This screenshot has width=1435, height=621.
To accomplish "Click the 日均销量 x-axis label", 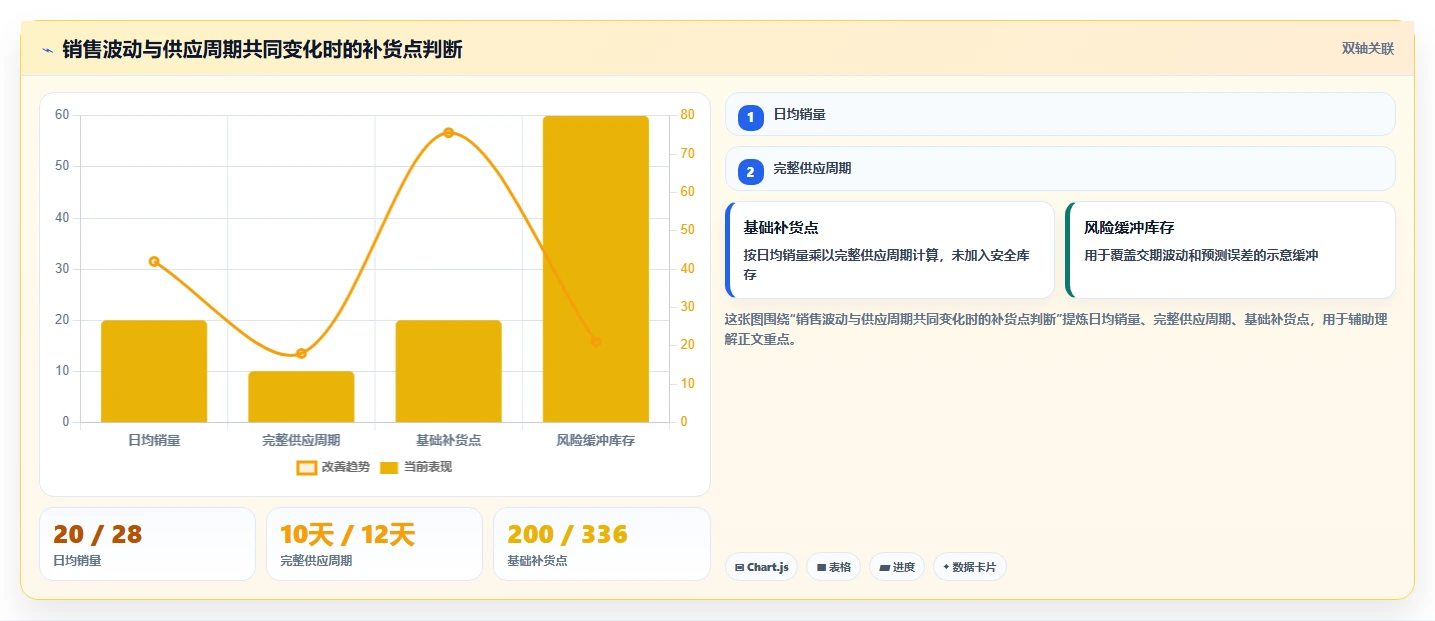I will tap(154, 440).
